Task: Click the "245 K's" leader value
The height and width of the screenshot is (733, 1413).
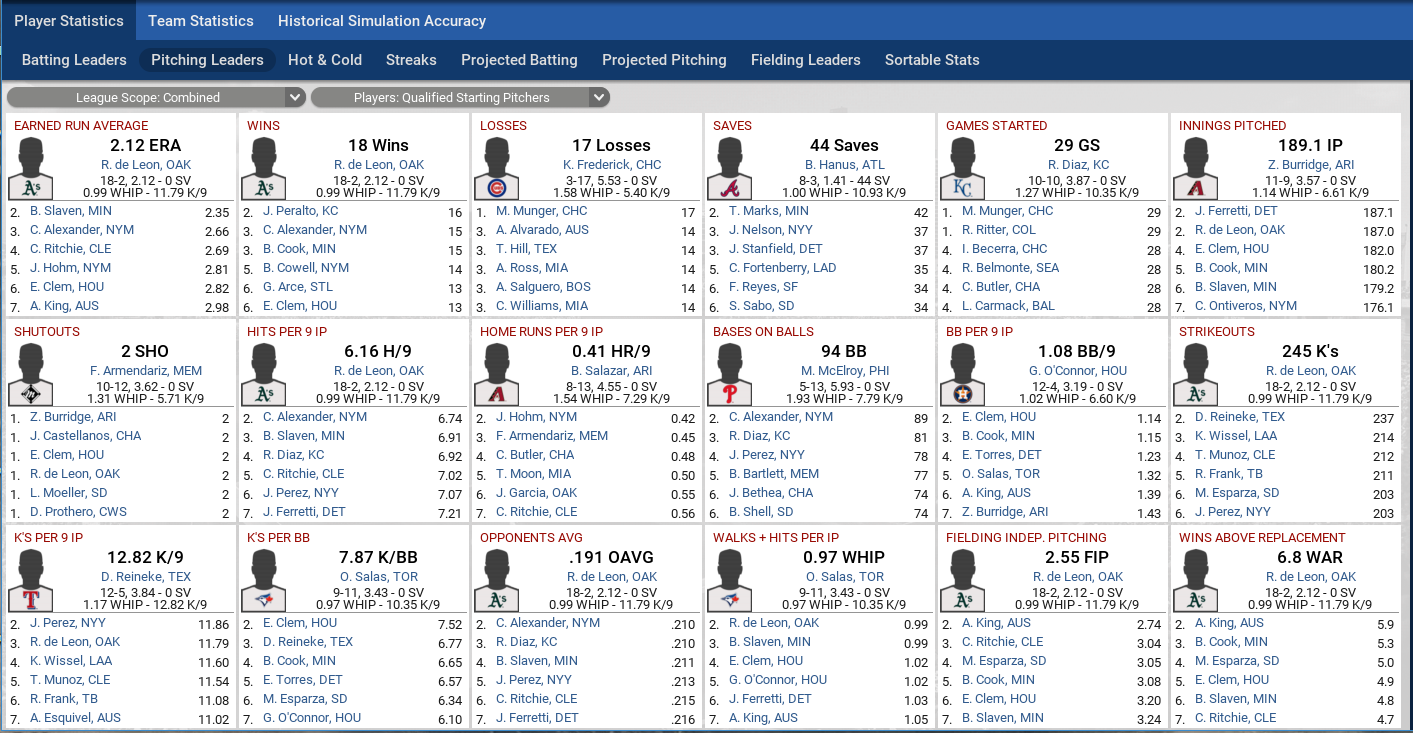Action: point(1310,352)
